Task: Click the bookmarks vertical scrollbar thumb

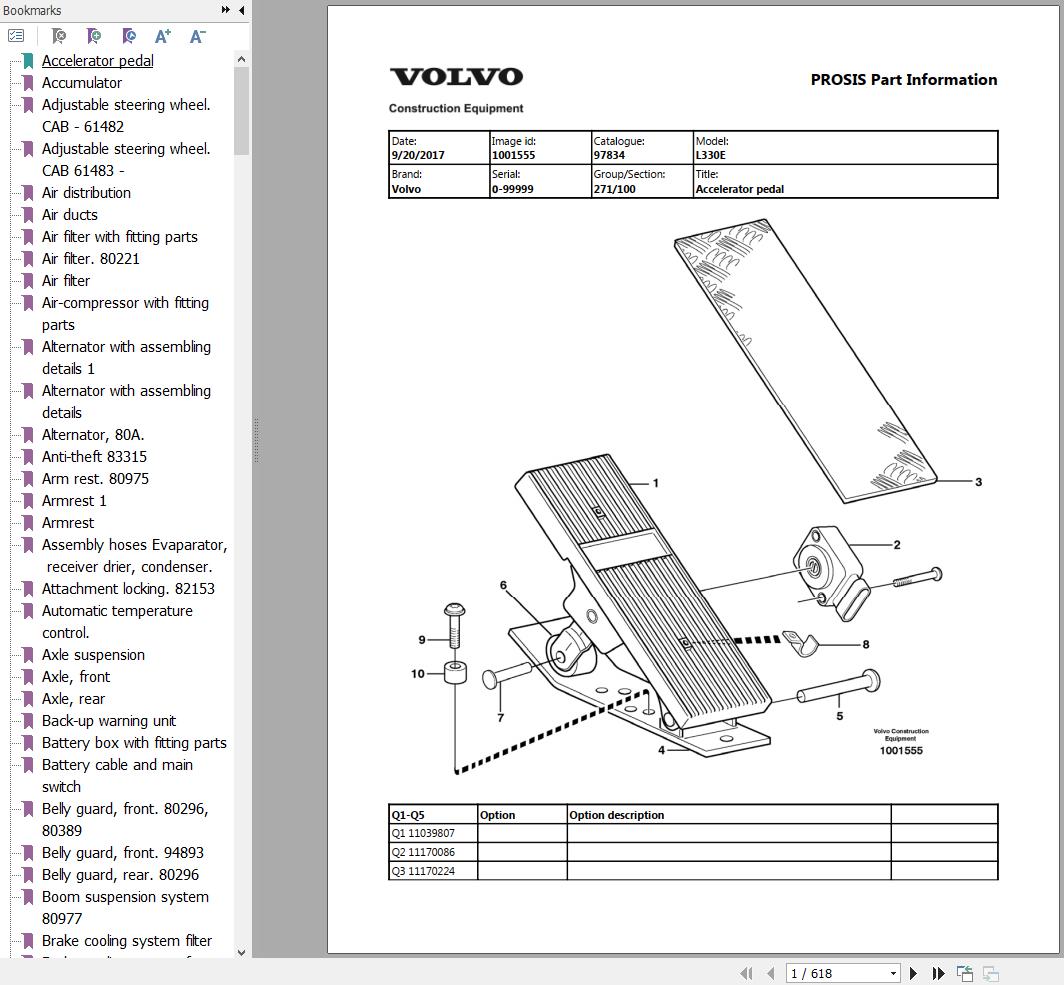Action: coord(242,111)
